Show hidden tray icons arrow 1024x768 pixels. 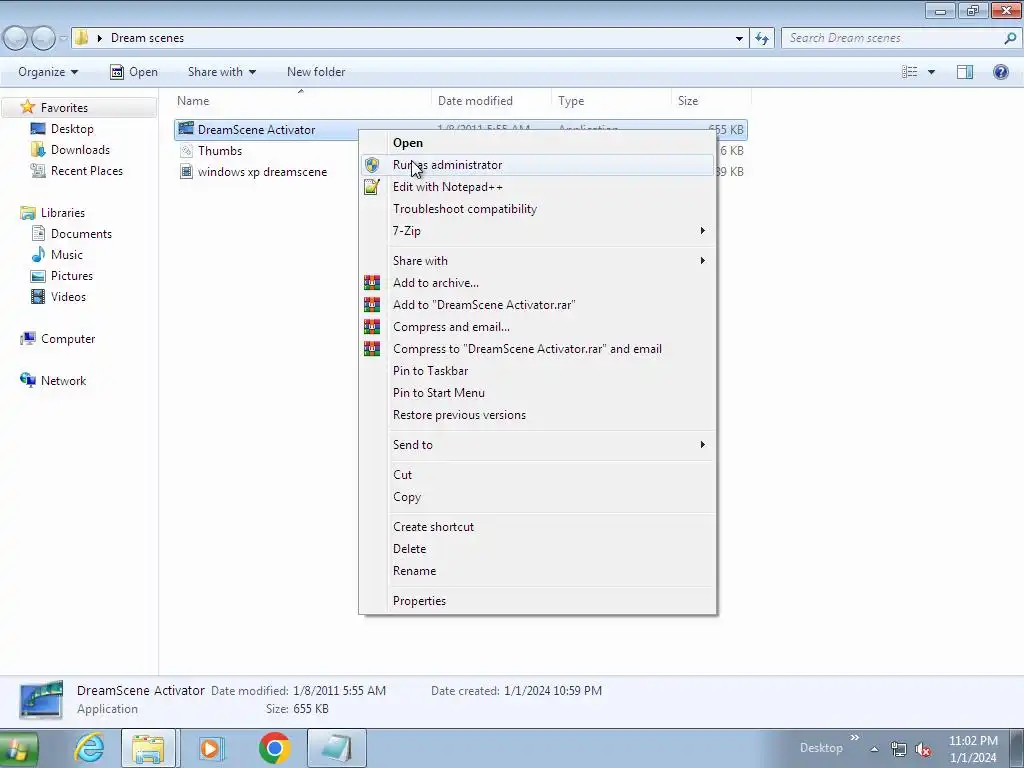(874, 749)
